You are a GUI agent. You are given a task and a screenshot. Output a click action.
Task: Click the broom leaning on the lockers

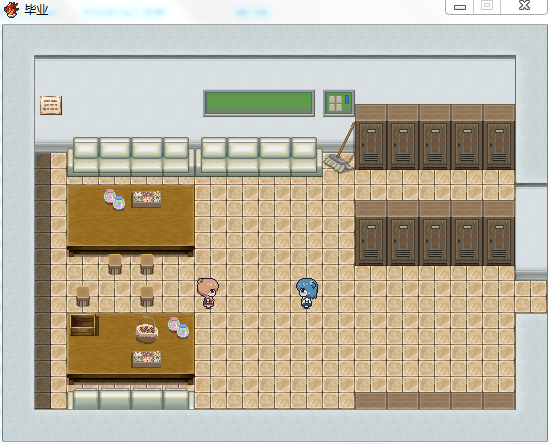point(340,148)
